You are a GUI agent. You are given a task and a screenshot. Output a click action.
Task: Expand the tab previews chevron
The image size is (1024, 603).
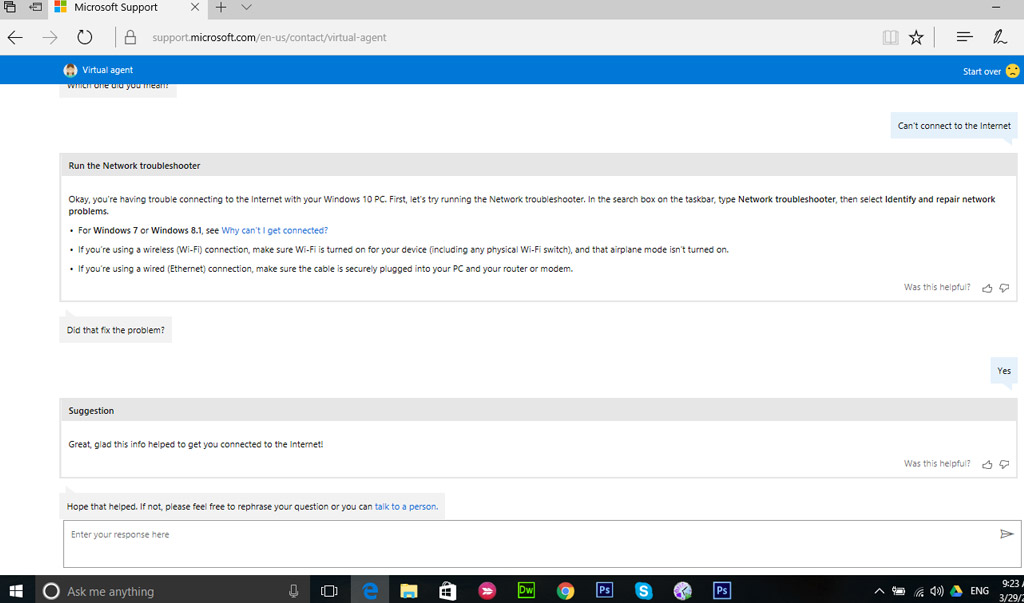(246, 8)
